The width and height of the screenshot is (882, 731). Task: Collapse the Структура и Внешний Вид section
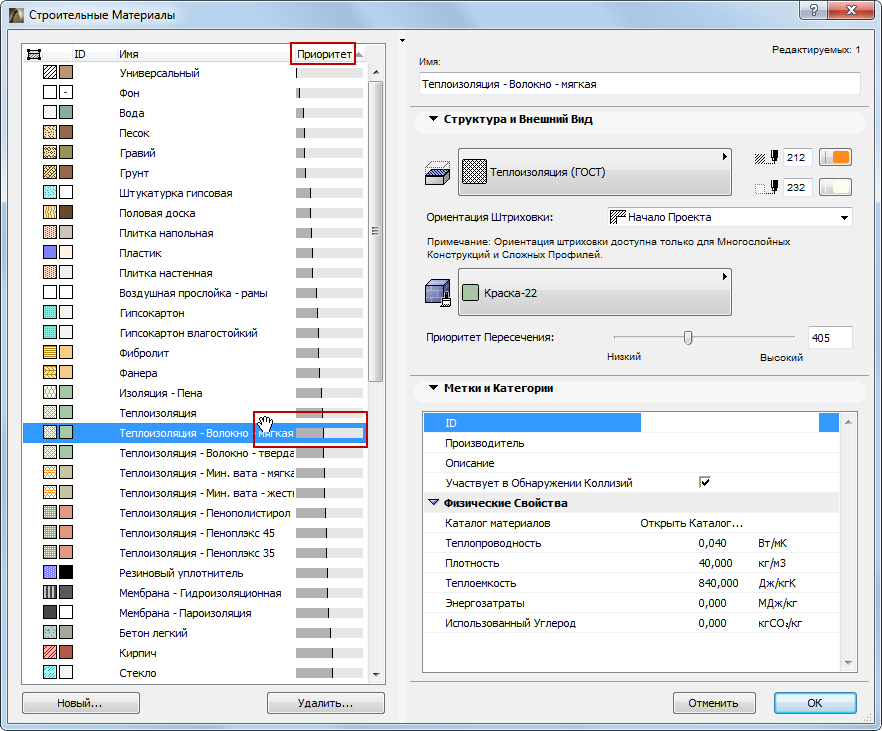(433, 119)
